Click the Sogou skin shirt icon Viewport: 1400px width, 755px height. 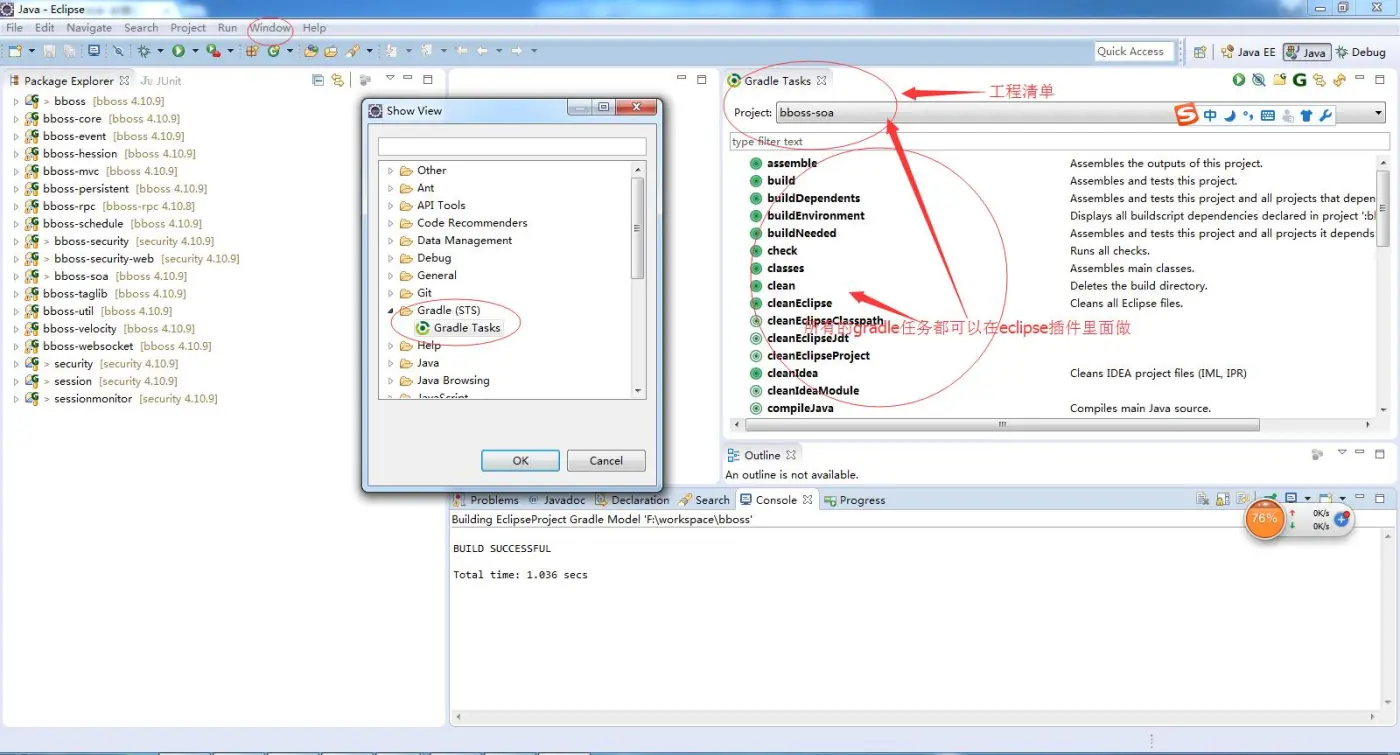[x=1306, y=116]
